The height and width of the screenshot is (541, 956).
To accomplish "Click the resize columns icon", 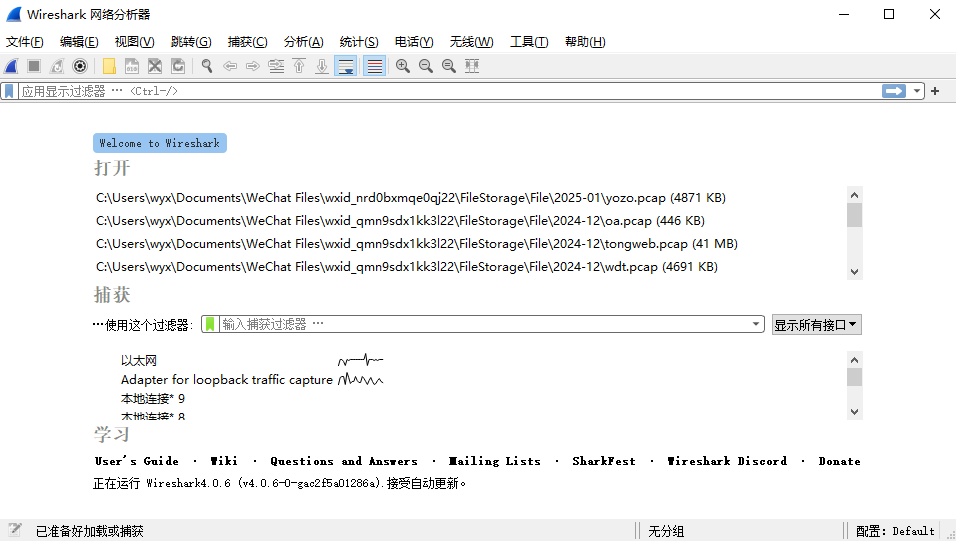I will coord(472,66).
